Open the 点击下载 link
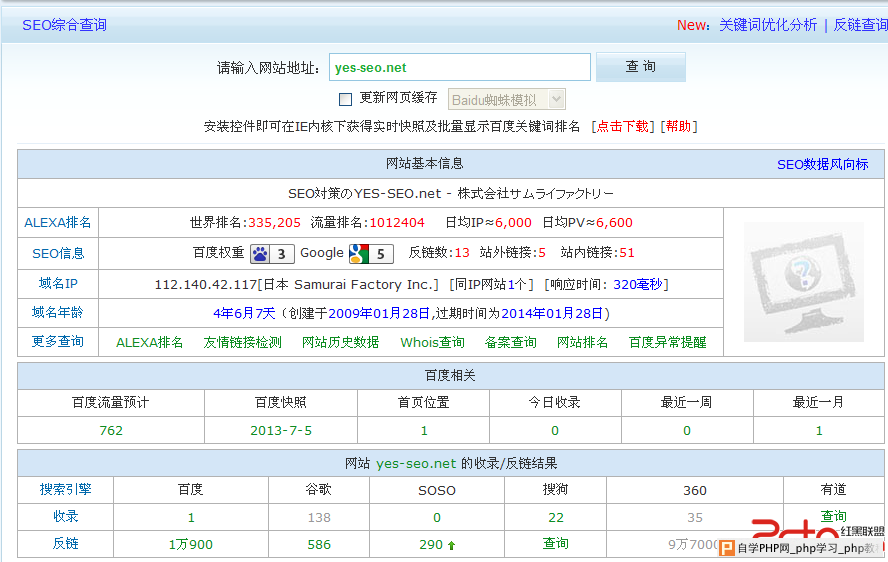The height and width of the screenshot is (562, 888). pos(622,126)
